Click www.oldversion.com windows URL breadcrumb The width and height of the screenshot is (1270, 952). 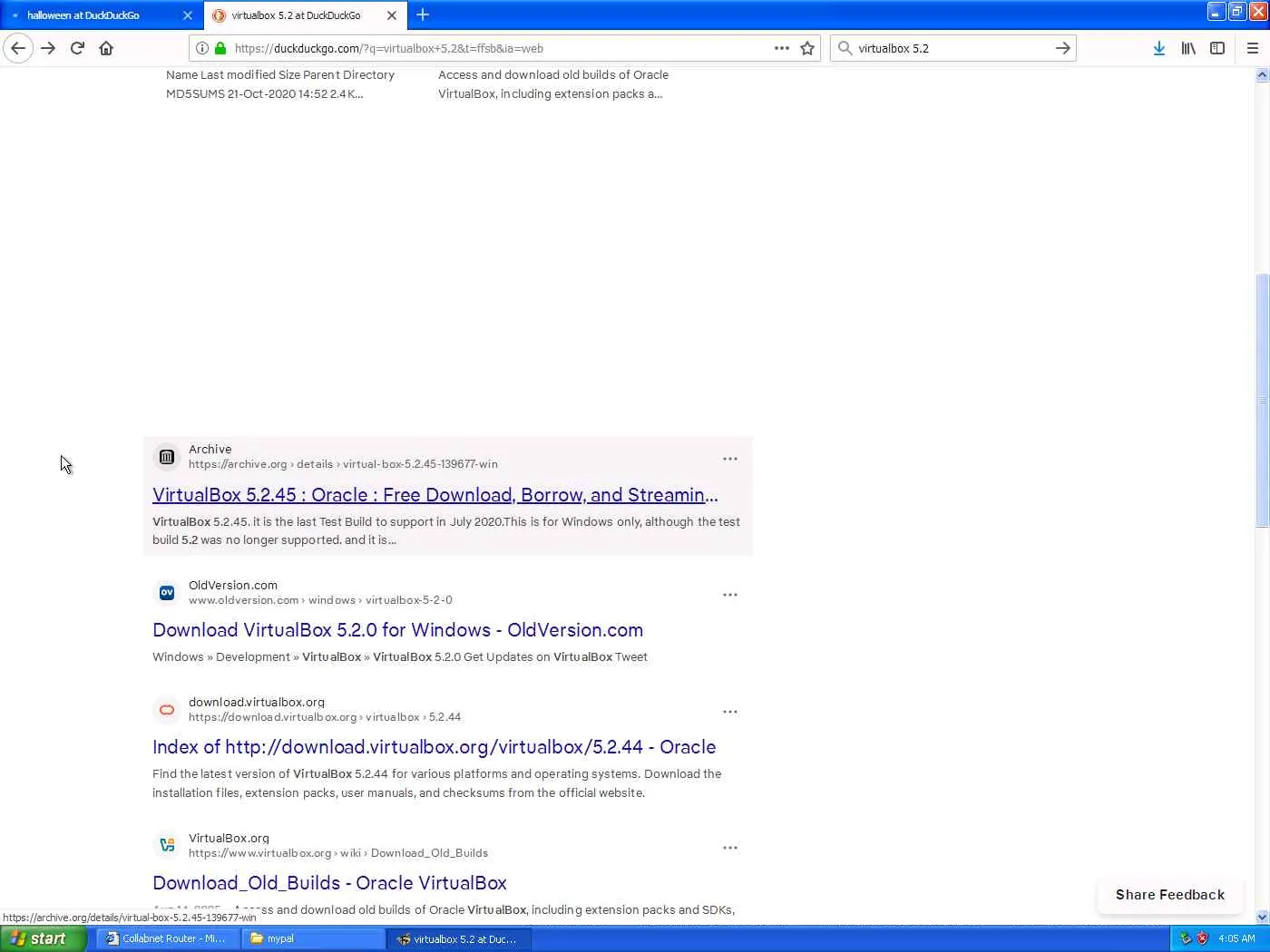(x=320, y=600)
